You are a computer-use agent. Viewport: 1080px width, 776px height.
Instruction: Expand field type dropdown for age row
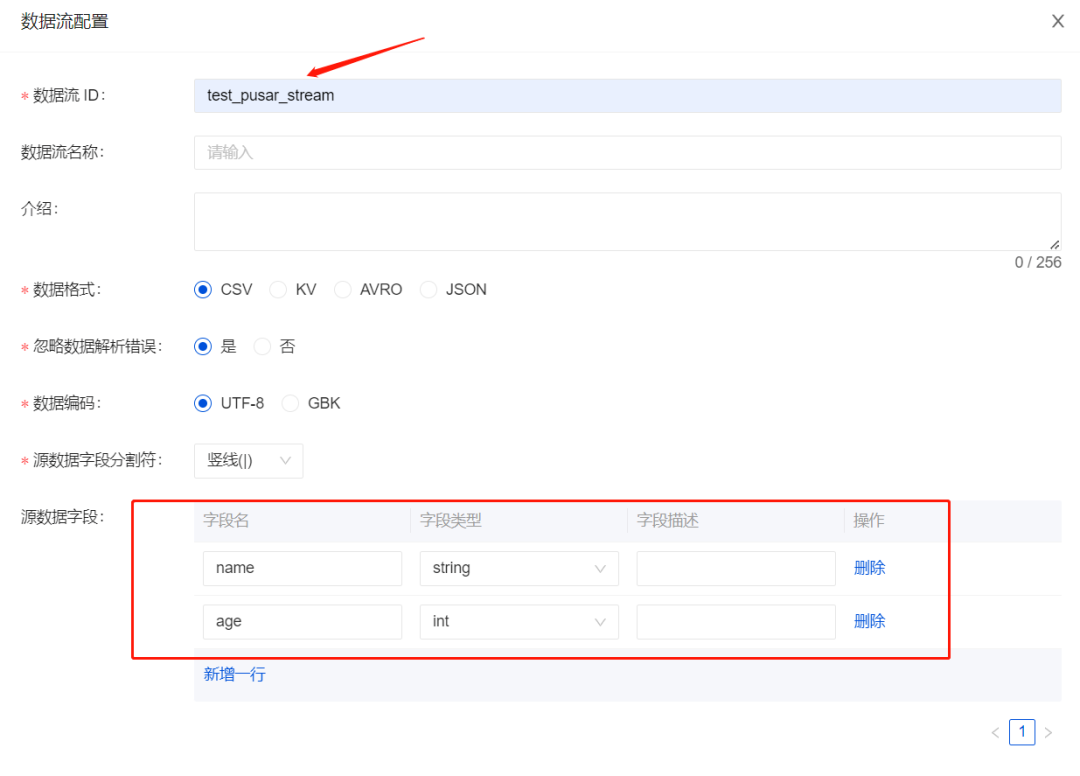[x=518, y=622]
